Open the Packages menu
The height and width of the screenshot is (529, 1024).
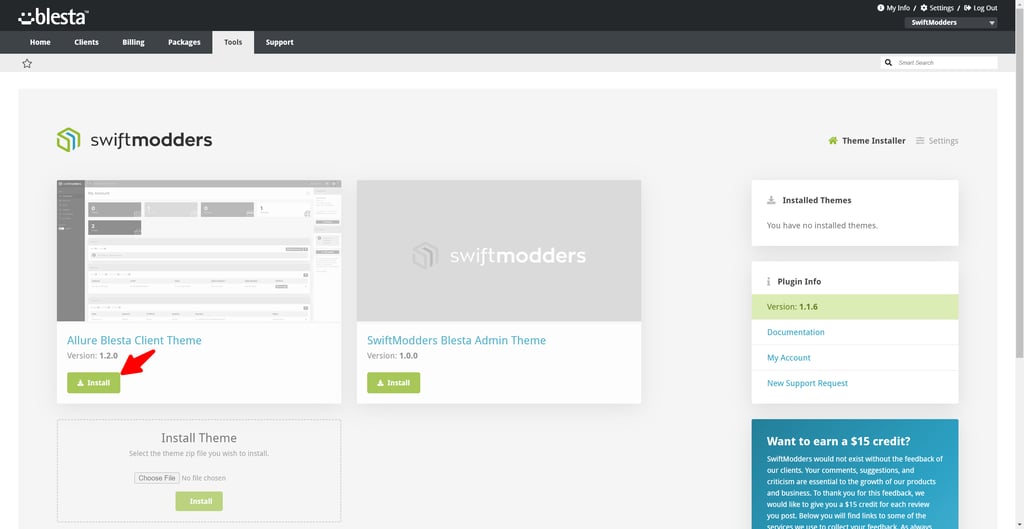[x=184, y=42]
